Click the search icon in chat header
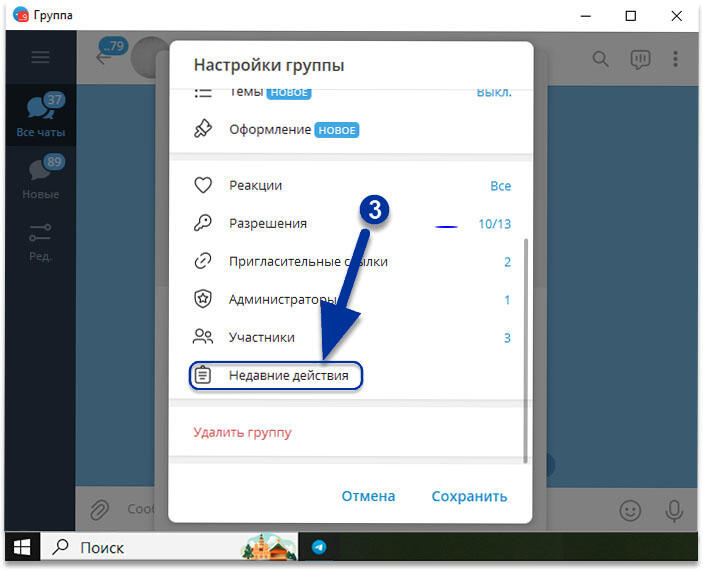The image size is (703, 570). tap(601, 58)
